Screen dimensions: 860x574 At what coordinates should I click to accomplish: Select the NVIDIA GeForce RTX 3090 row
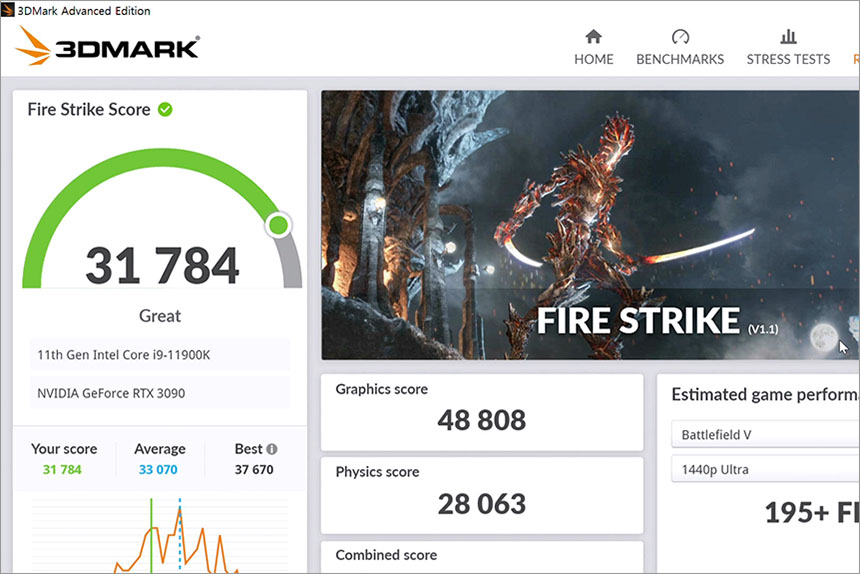point(160,393)
